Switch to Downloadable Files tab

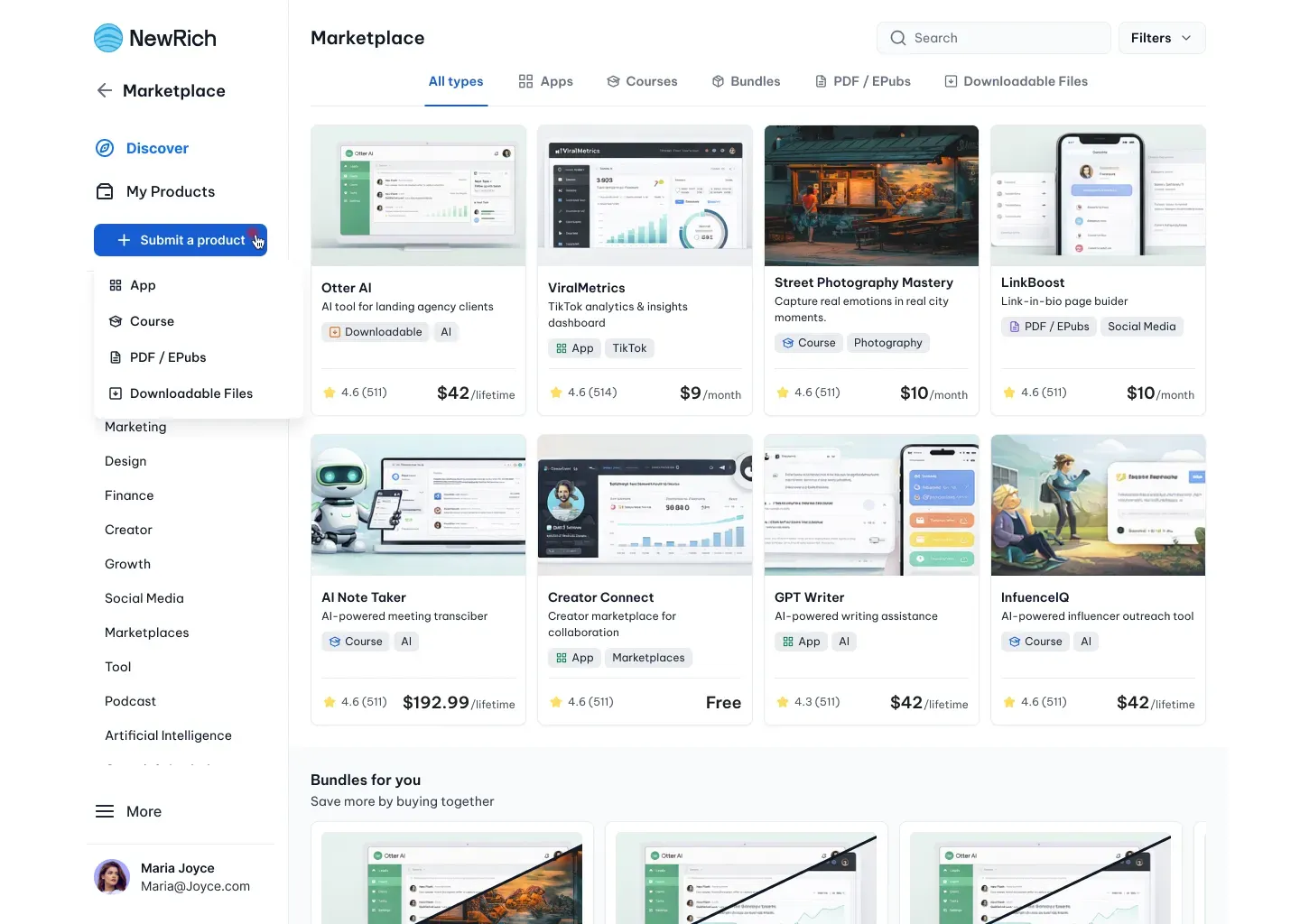[1016, 81]
